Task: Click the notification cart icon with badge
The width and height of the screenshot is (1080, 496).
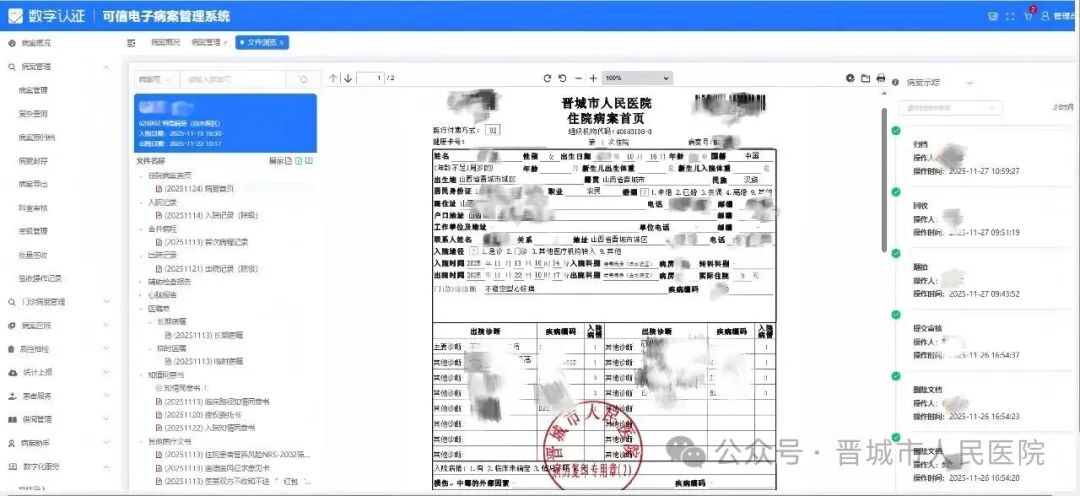Action: (1028, 16)
